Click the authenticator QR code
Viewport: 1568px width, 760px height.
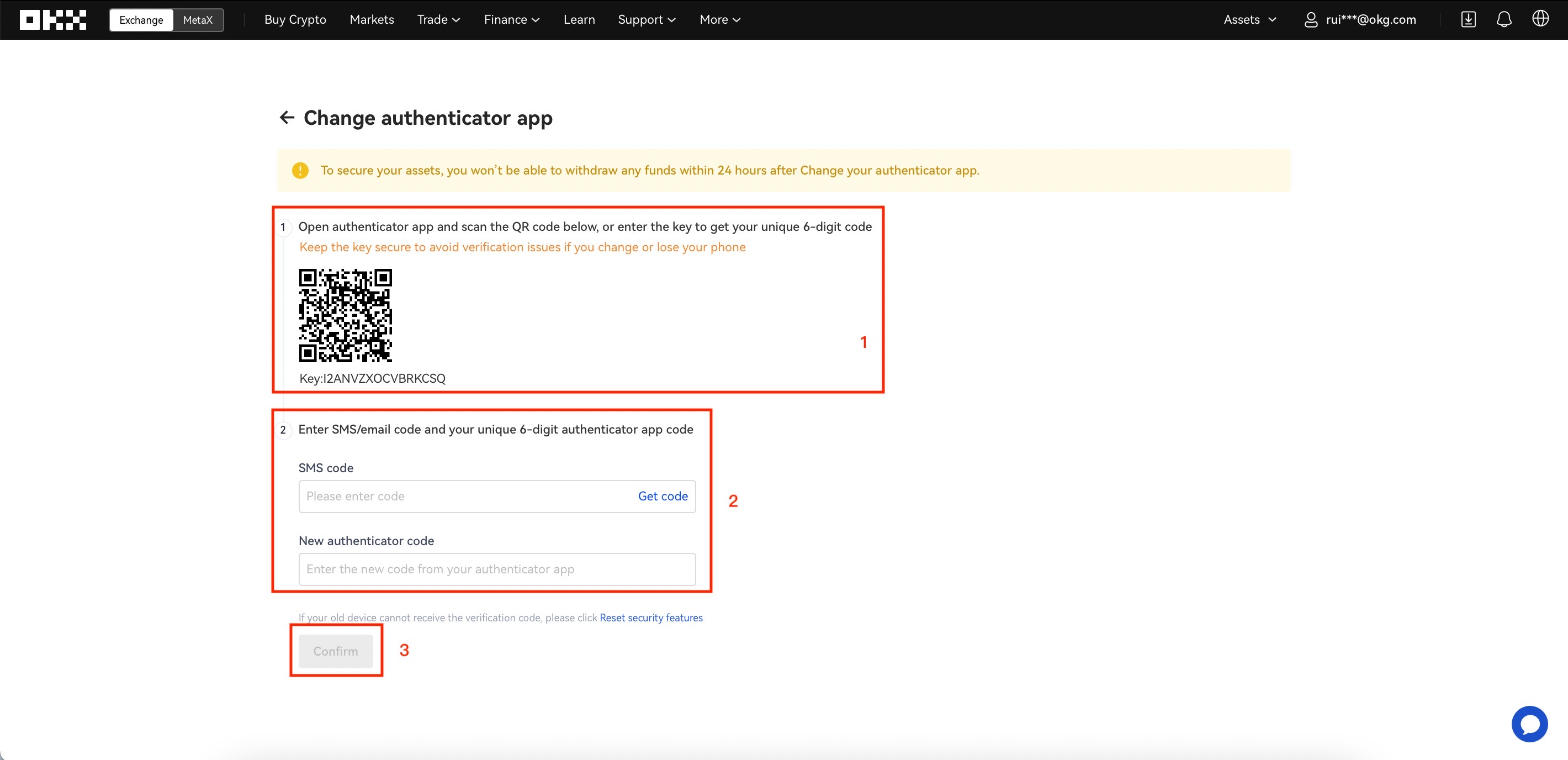pos(345,315)
